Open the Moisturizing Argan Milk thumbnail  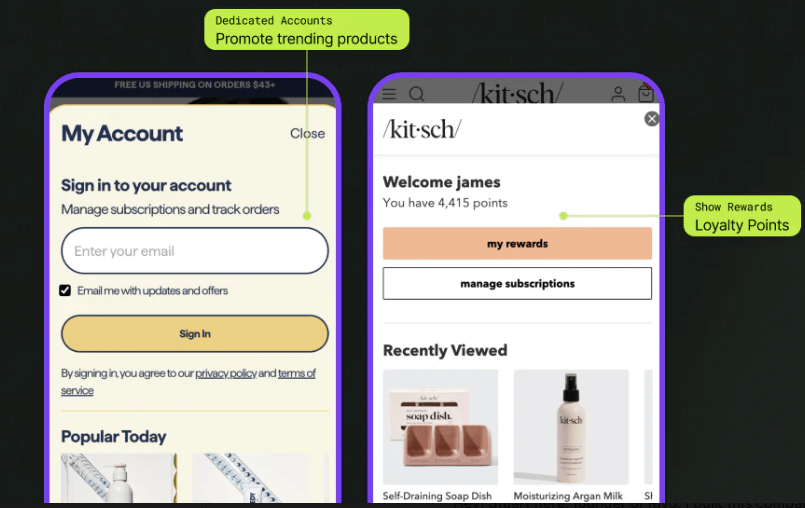pyautogui.click(x=571, y=427)
